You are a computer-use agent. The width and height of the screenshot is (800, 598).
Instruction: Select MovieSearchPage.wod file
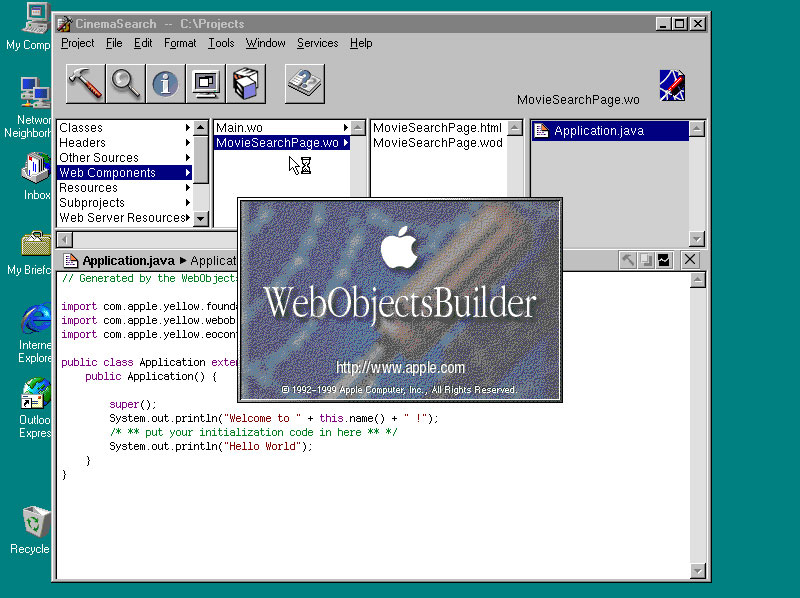pyautogui.click(x=437, y=143)
